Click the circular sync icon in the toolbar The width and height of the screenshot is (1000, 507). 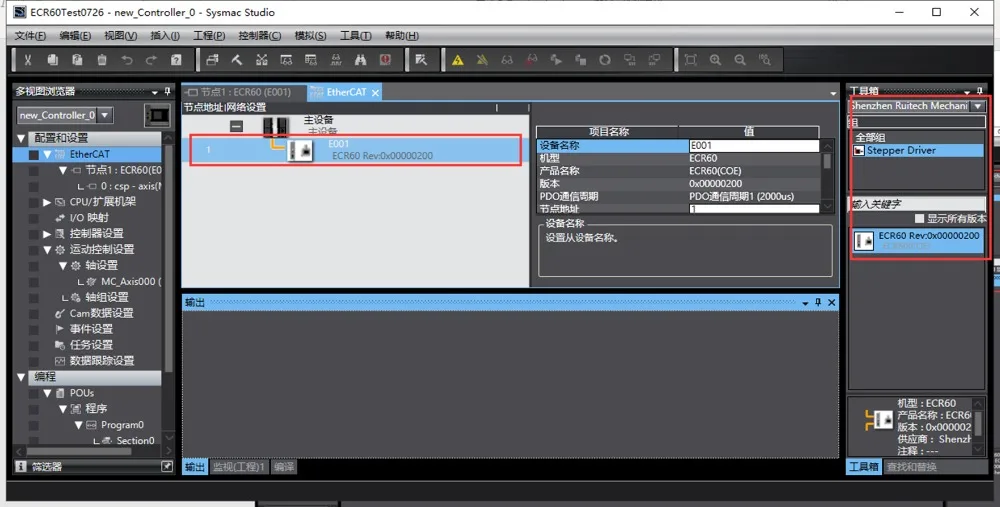click(605, 60)
